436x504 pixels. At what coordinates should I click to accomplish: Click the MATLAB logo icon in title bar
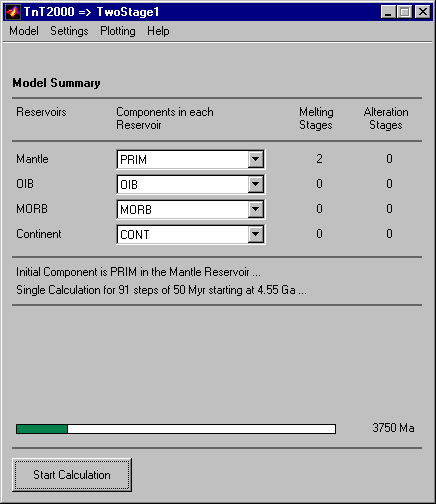coord(13,12)
